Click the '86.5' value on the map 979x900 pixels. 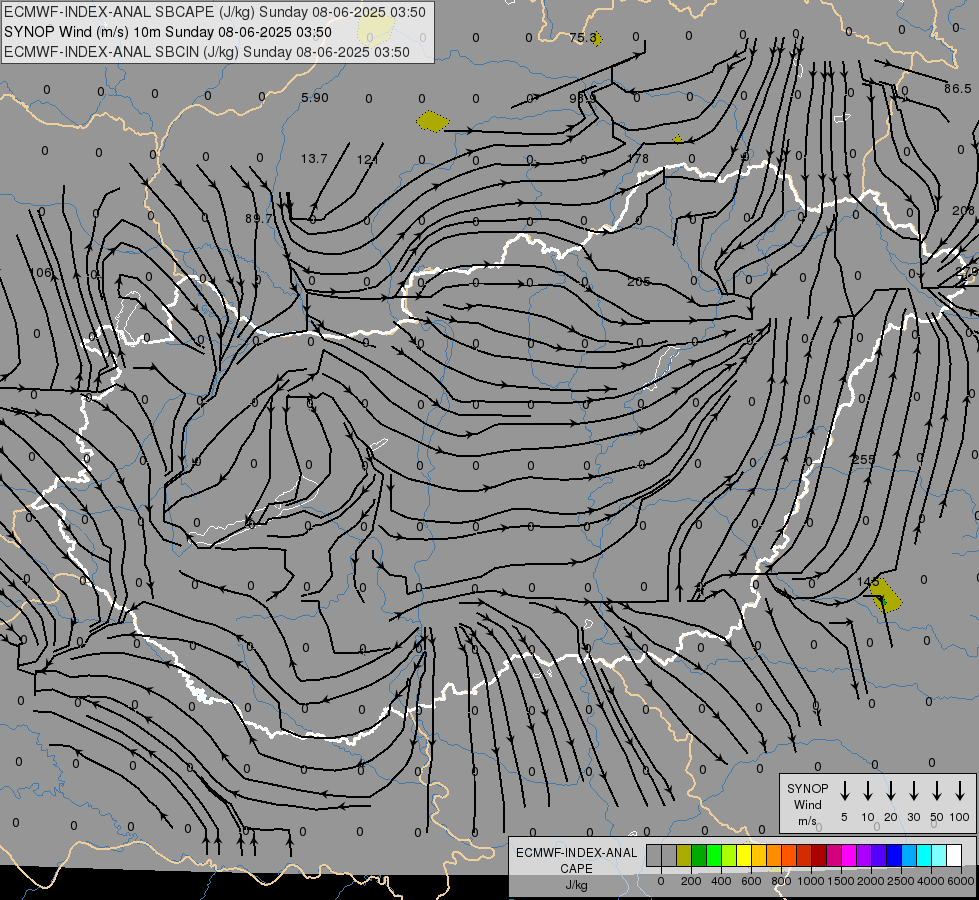[x=958, y=89]
